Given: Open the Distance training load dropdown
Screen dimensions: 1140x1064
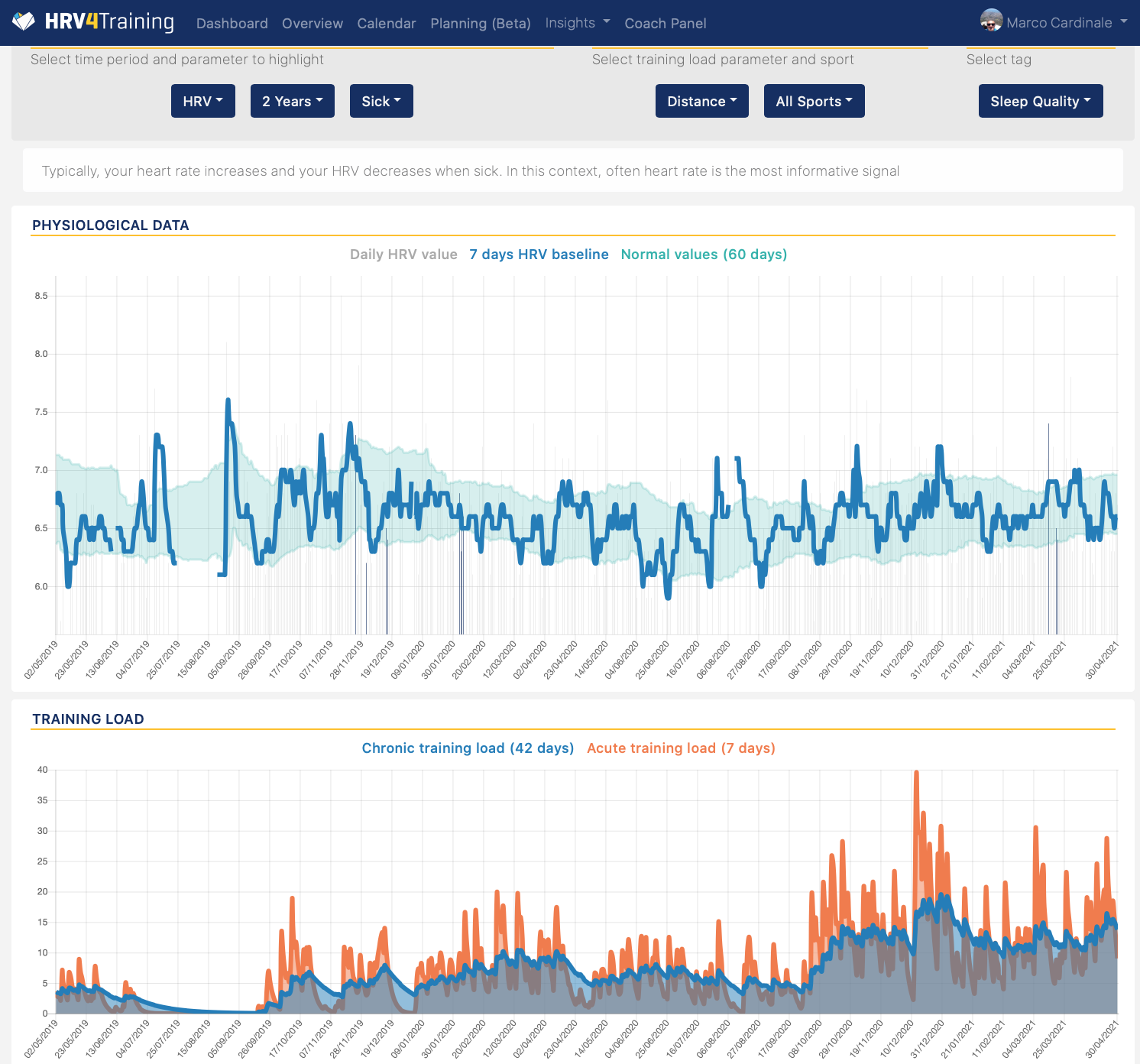Looking at the screenshot, I should click(701, 101).
